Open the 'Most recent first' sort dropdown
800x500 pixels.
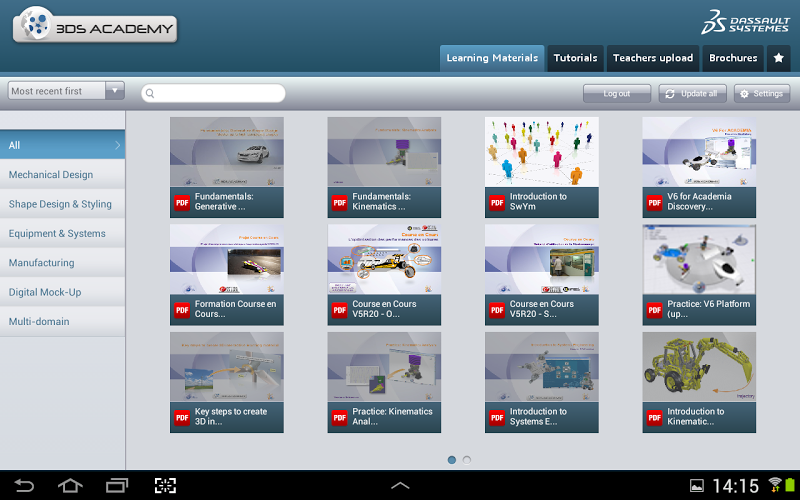66,91
